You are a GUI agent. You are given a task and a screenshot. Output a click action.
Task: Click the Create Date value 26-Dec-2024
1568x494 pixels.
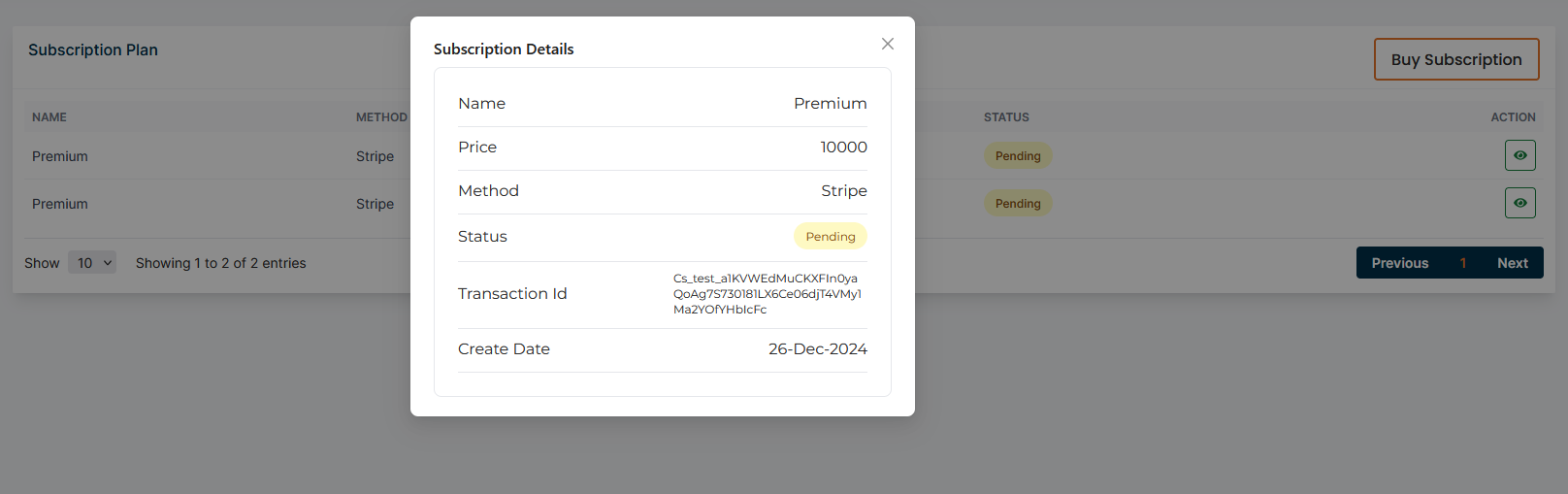coord(817,349)
